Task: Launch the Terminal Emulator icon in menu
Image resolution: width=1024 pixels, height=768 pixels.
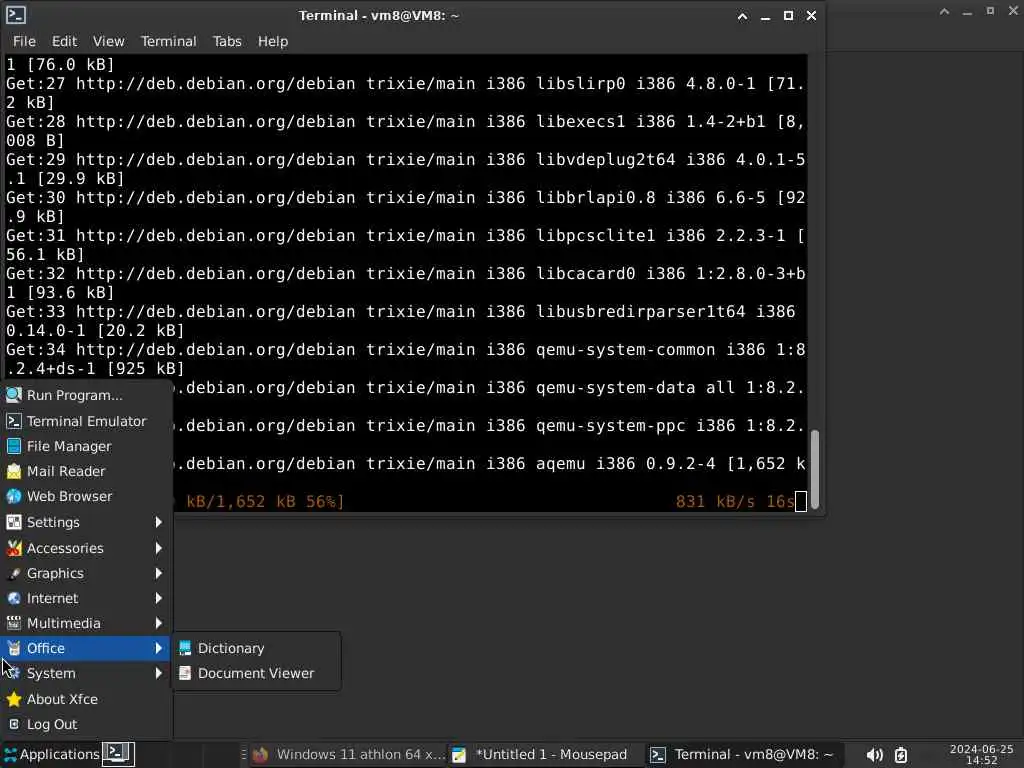Action: [x=14, y=421]
